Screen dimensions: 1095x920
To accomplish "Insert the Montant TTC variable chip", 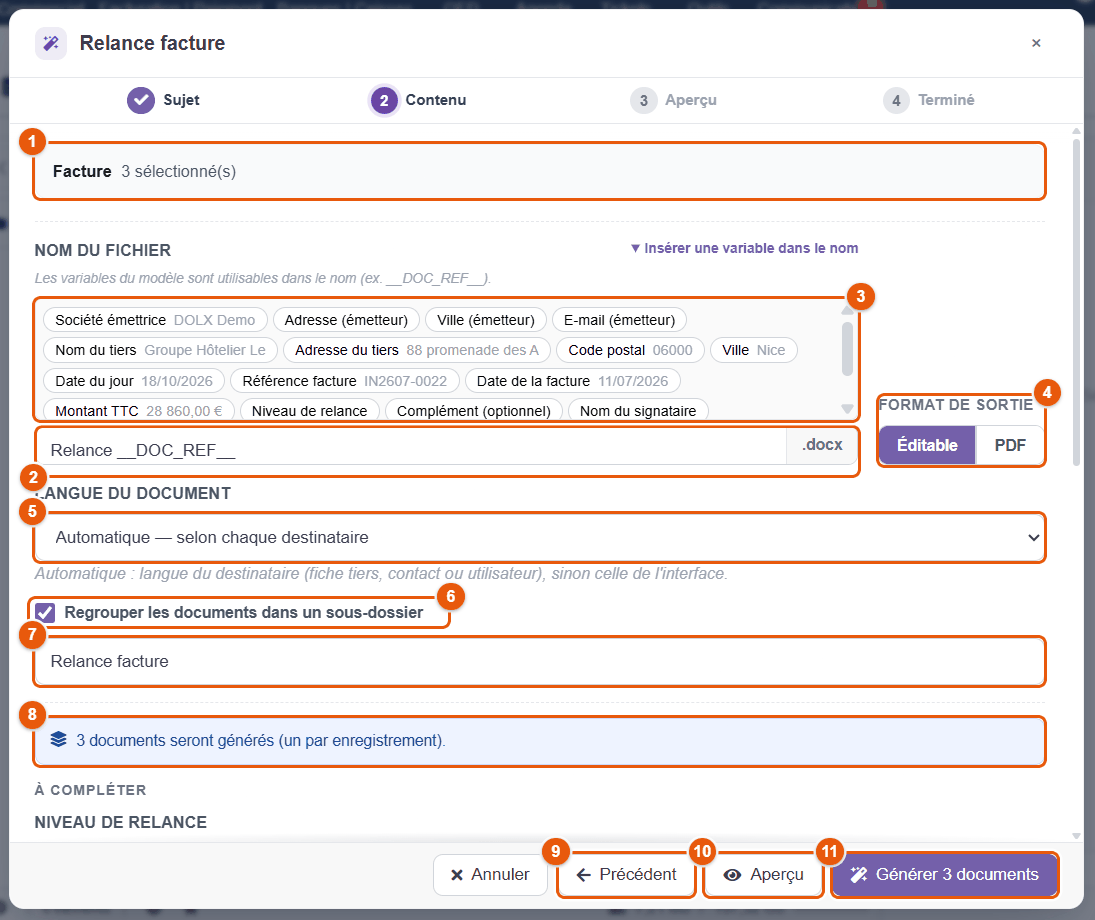I will (139, 411).
